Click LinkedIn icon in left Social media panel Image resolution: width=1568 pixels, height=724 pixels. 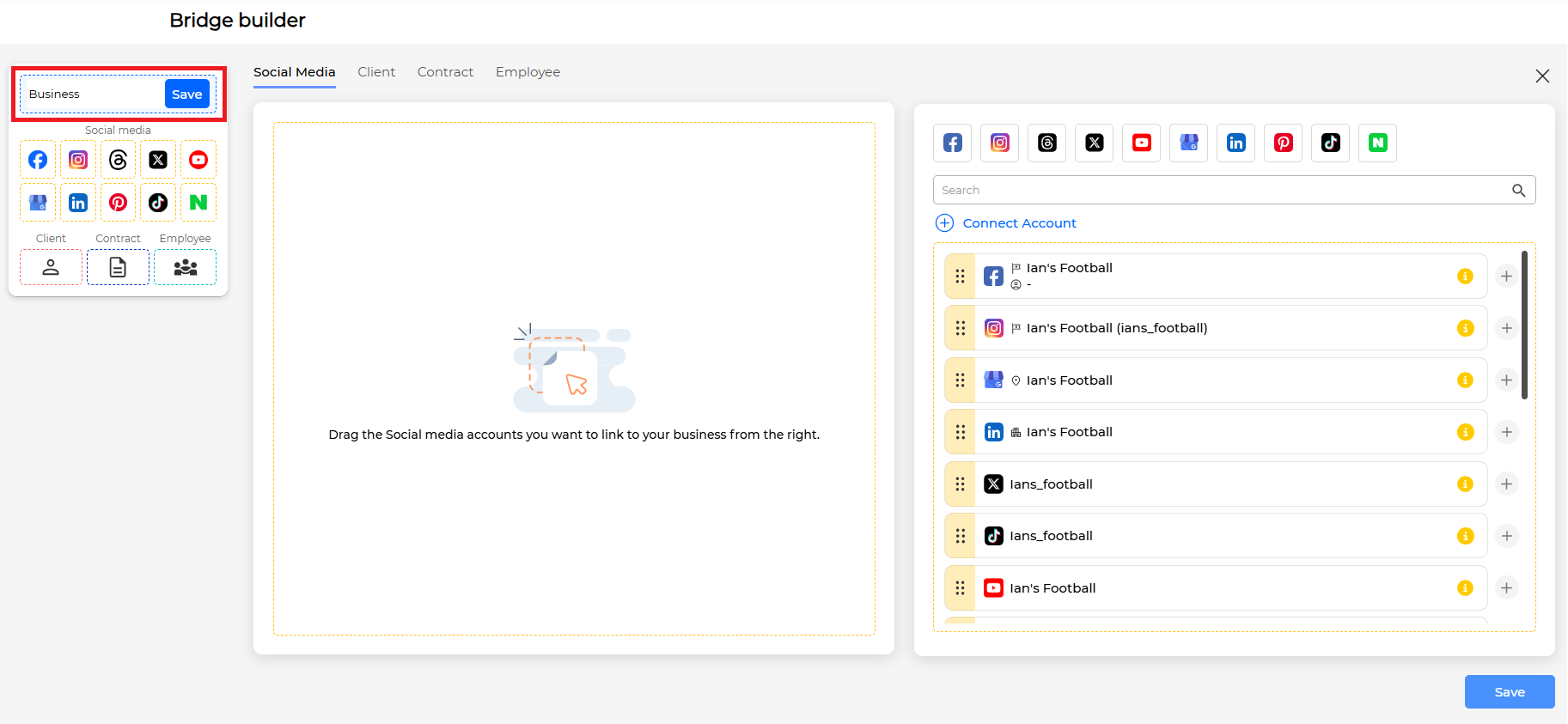tap(78, 203)
